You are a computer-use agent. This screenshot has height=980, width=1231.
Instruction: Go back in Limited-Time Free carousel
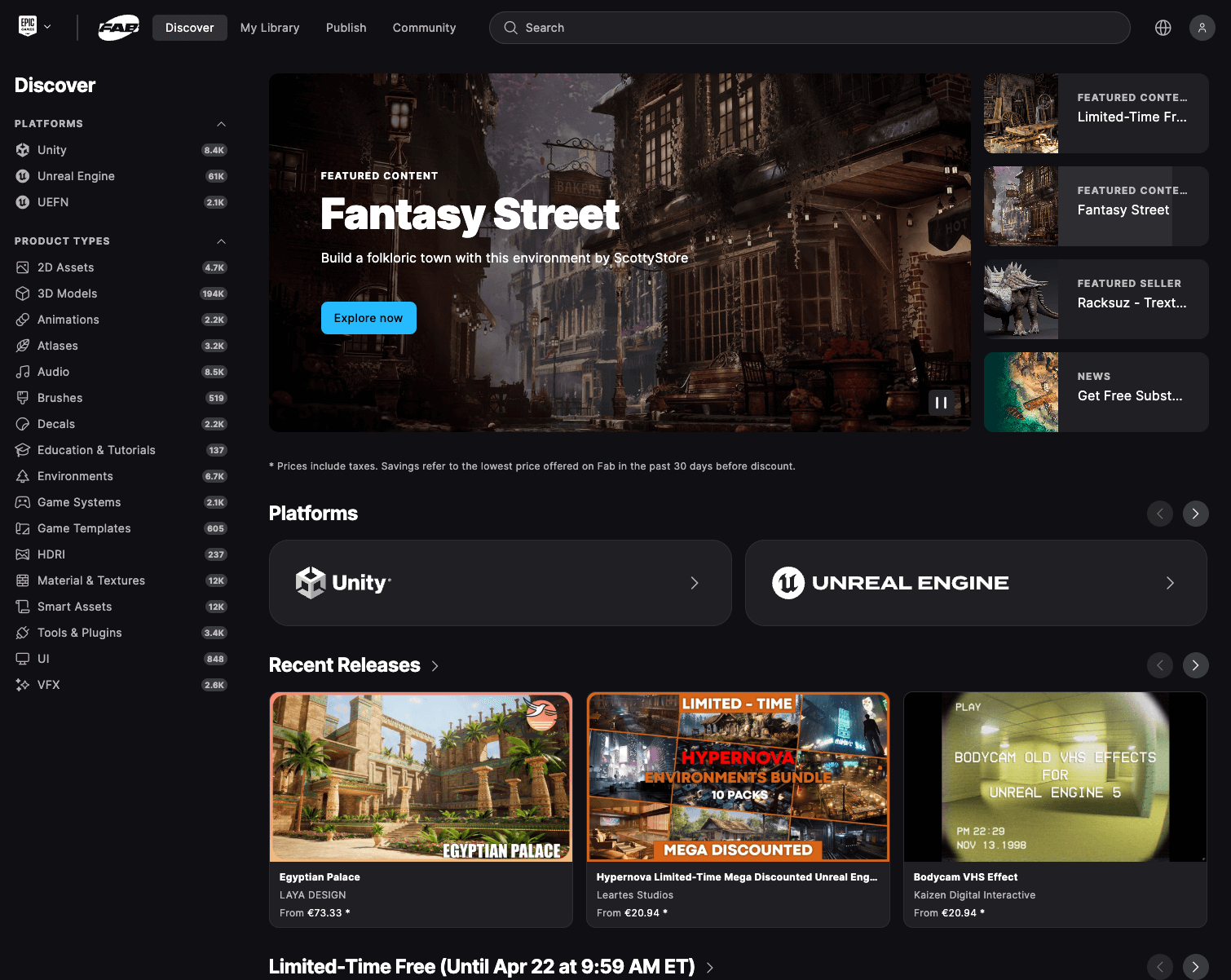coord(1159,967)
